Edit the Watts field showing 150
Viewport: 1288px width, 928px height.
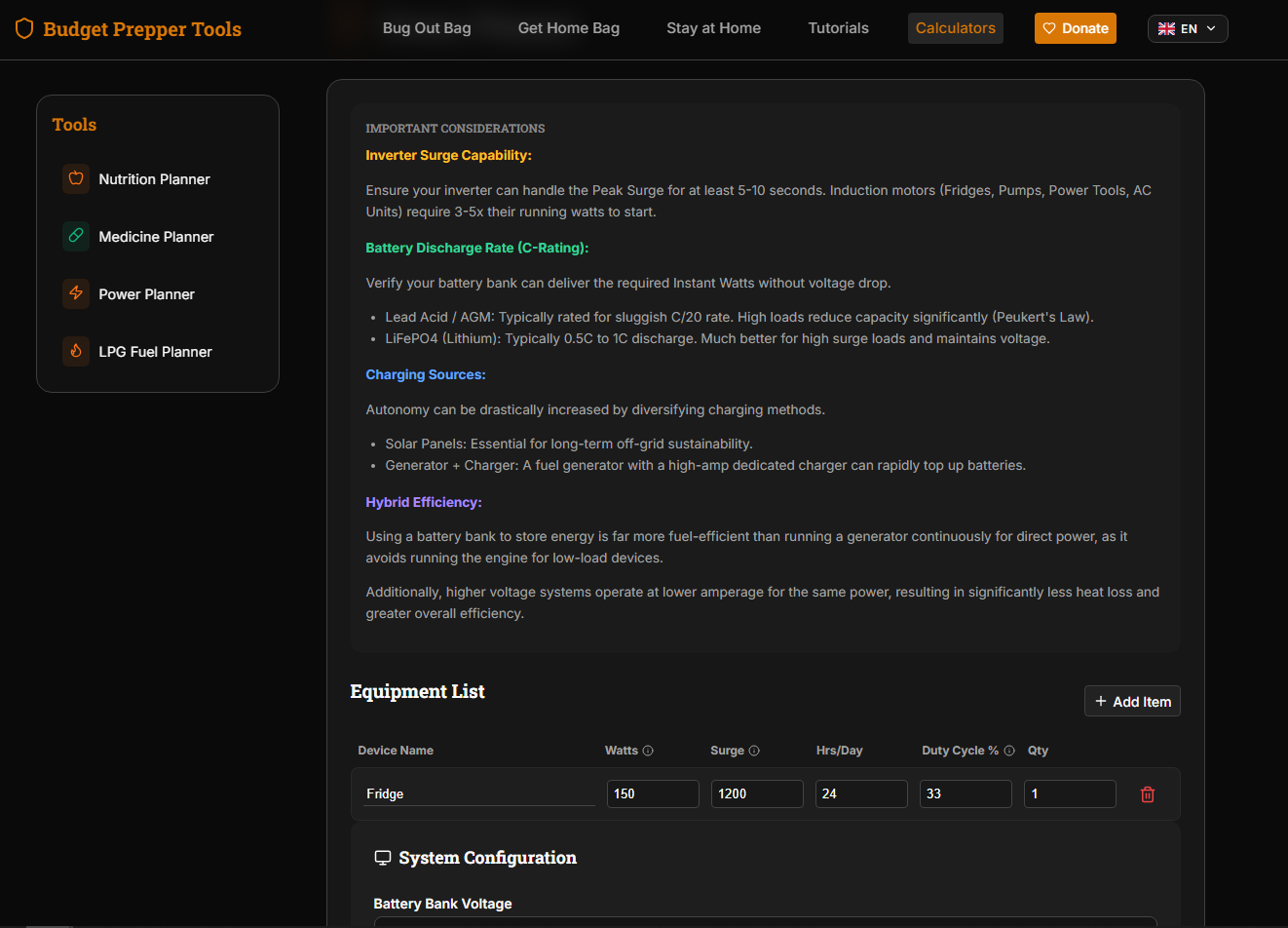tap(653, 793)
